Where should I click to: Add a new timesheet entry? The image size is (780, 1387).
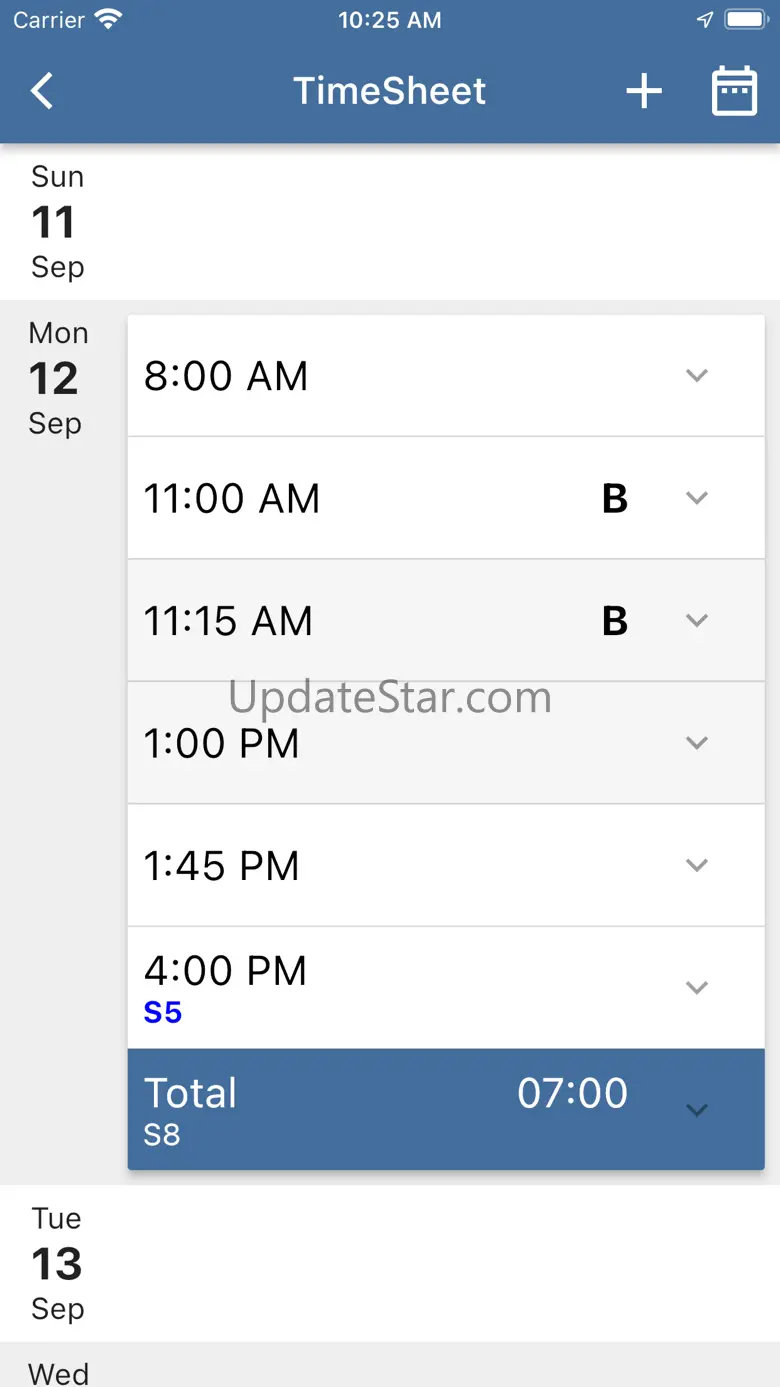point(644,92)
